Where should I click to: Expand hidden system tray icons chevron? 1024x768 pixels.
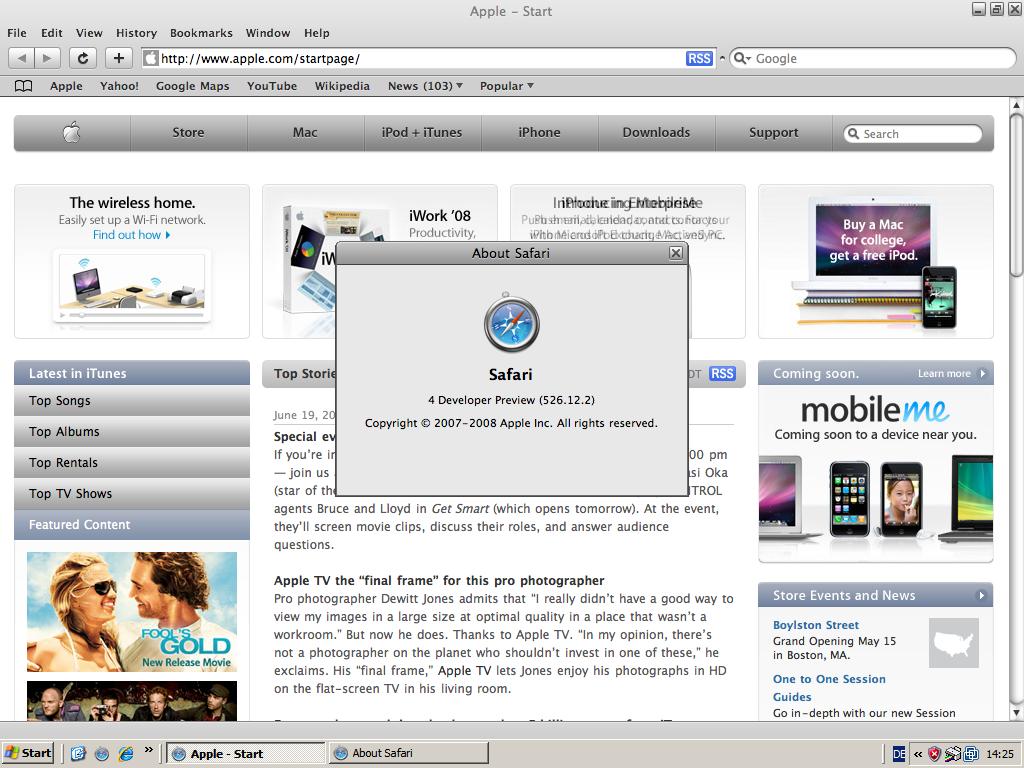(x=918, y=754)
